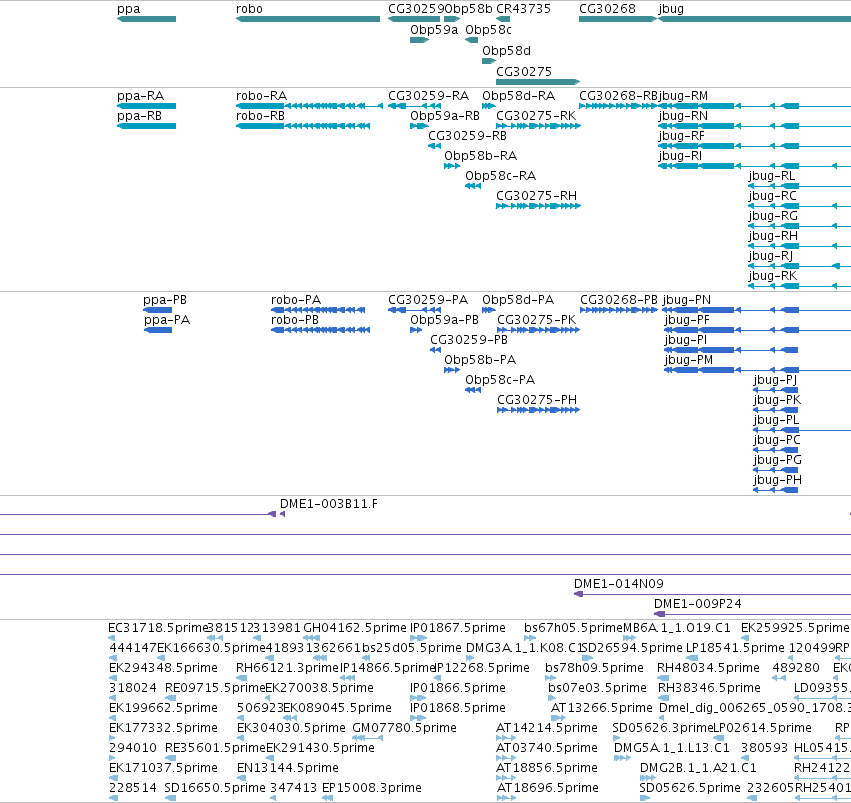The width and height of the screenshot is (851, 803).
Task: Select the DME1-014N09 BAC label
Action: click(619, 584)
